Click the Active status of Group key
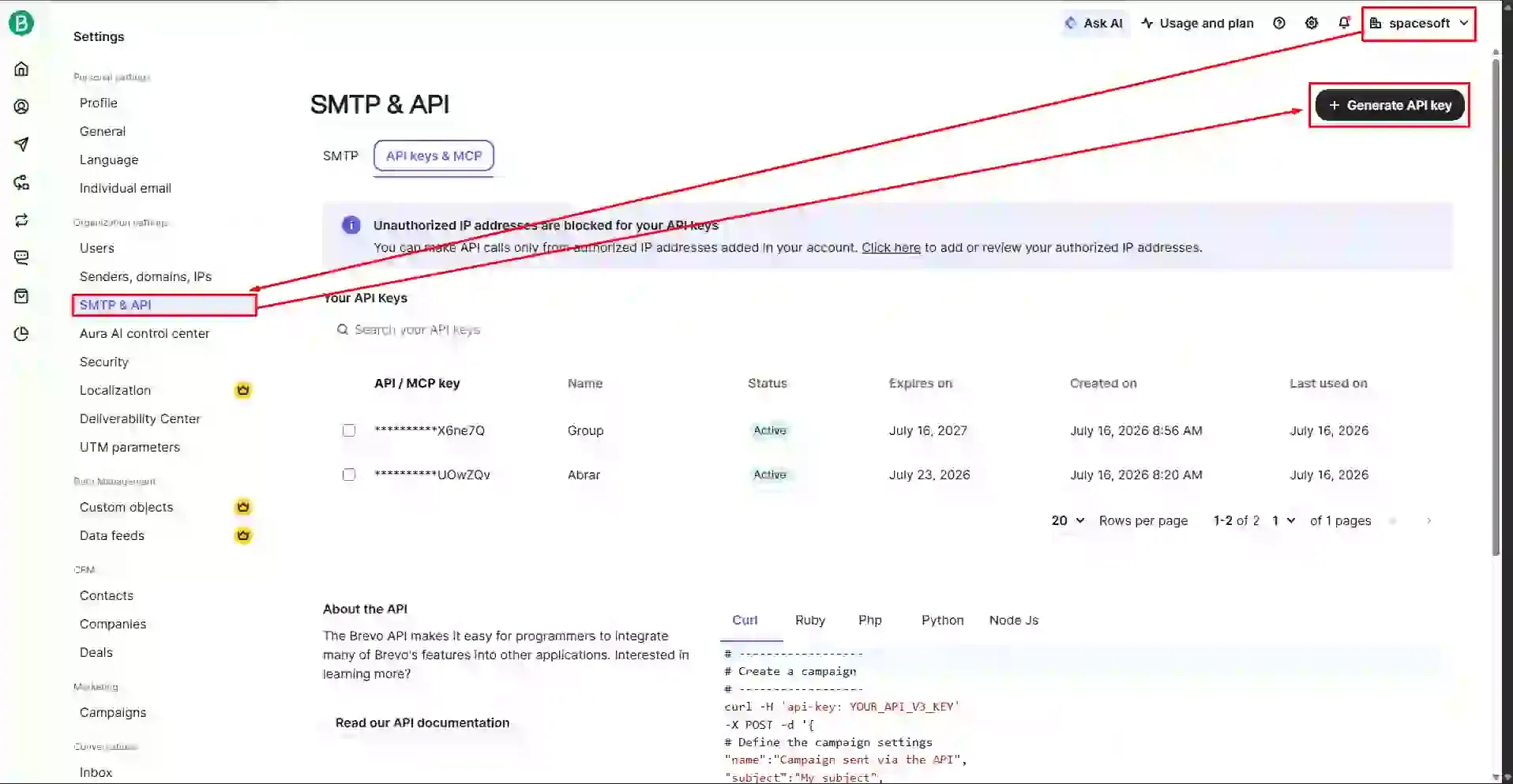The width and height of the screenshot is (1513, 784). (769, 430)
